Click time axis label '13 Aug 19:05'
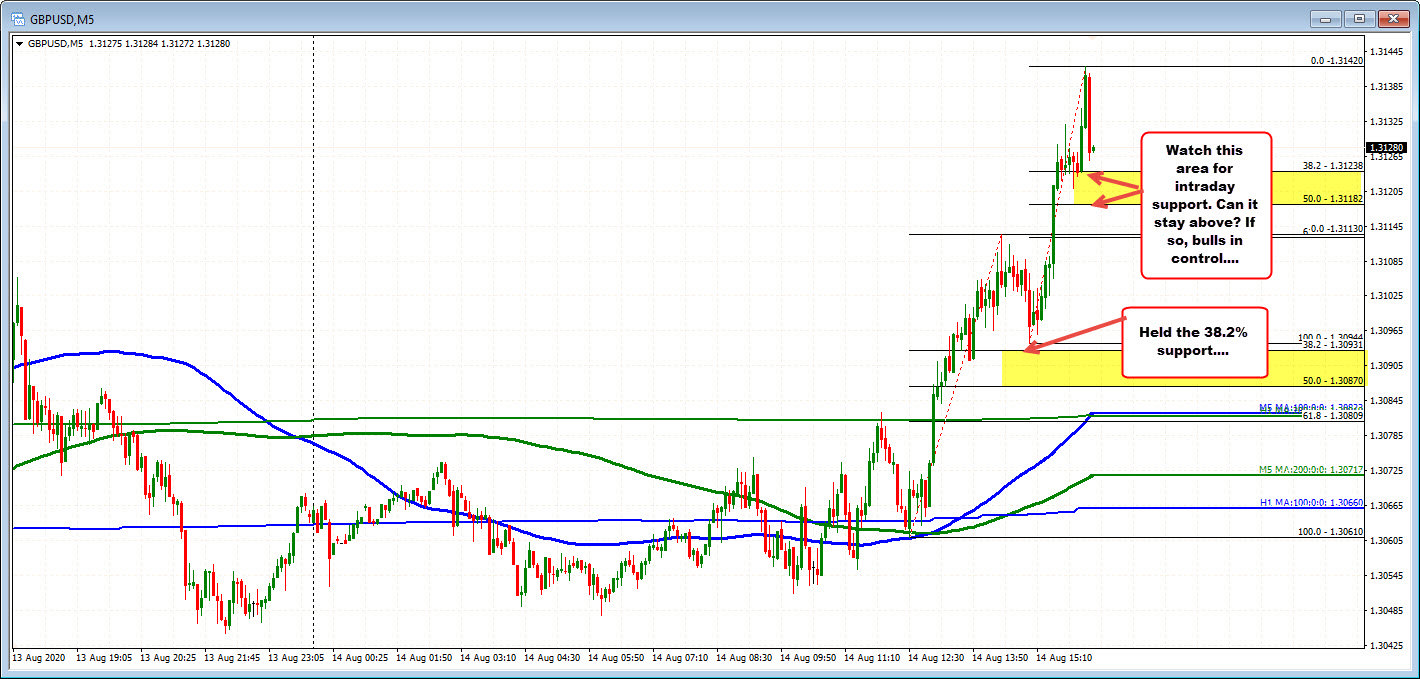 (106, 658)
